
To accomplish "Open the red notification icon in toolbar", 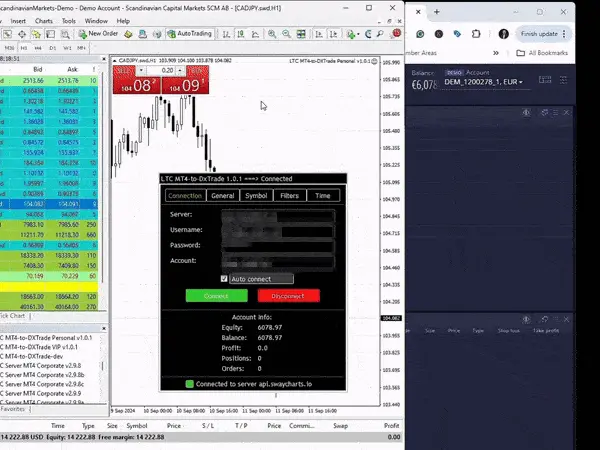I will click(396, 33).
